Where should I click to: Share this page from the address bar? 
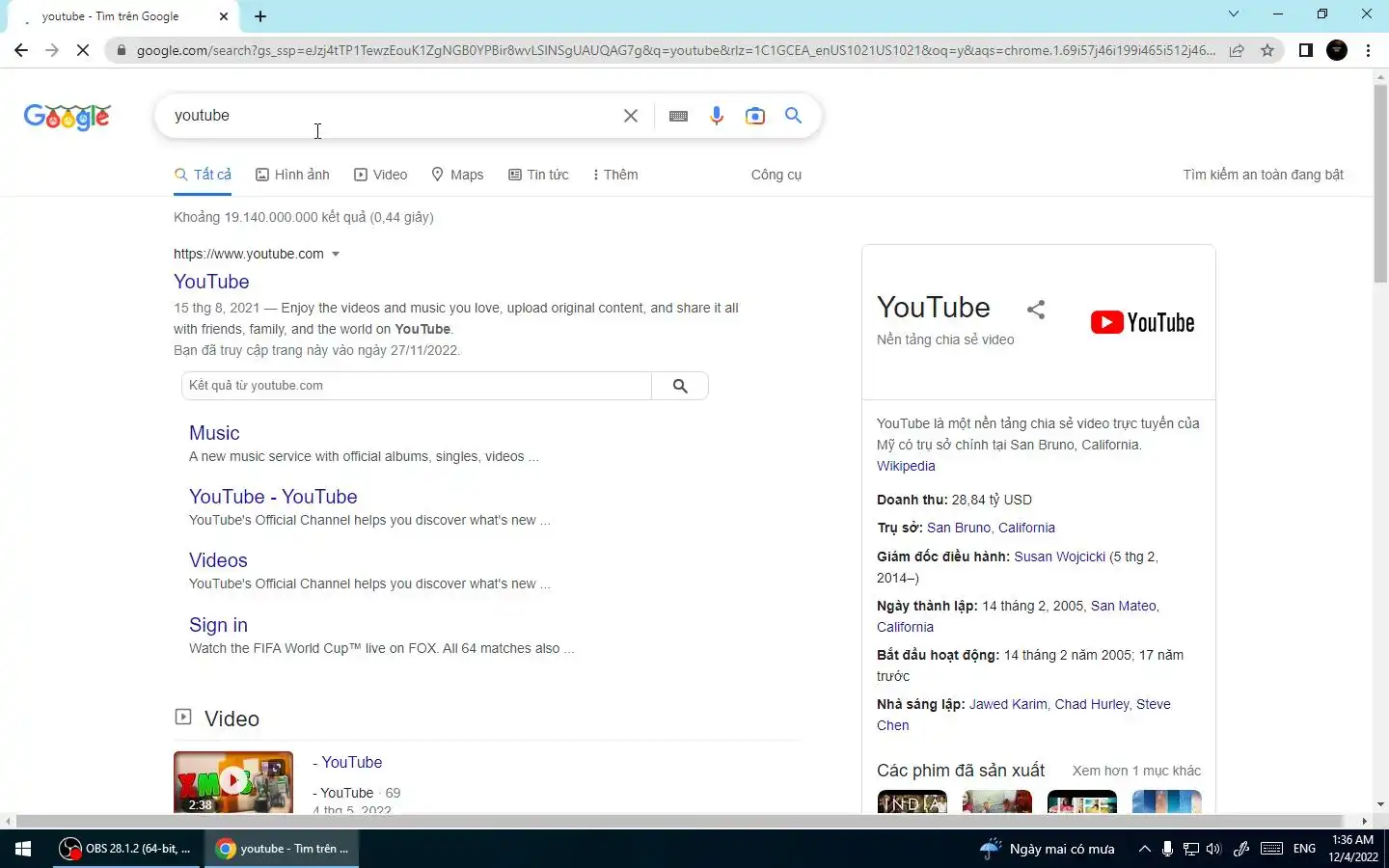tap(1237, 50)
